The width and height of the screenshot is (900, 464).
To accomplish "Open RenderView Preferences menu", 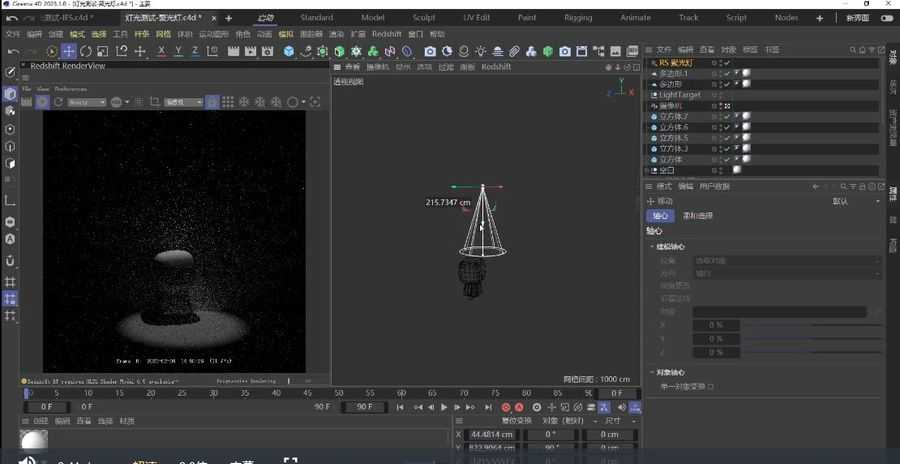I will coord(71,89).
